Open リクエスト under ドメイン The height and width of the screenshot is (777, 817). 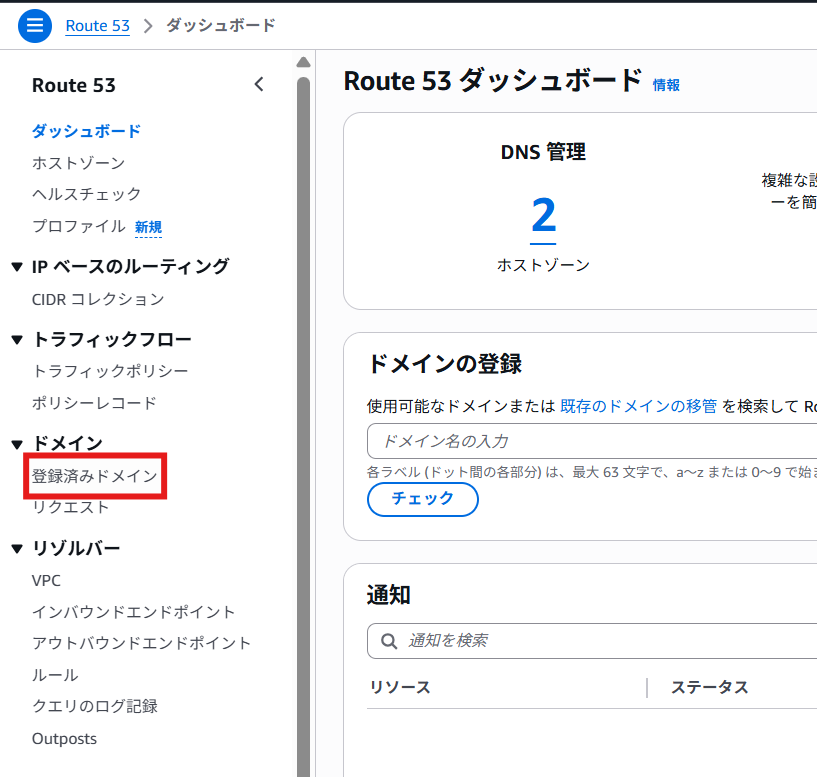[x=70, y=507]
